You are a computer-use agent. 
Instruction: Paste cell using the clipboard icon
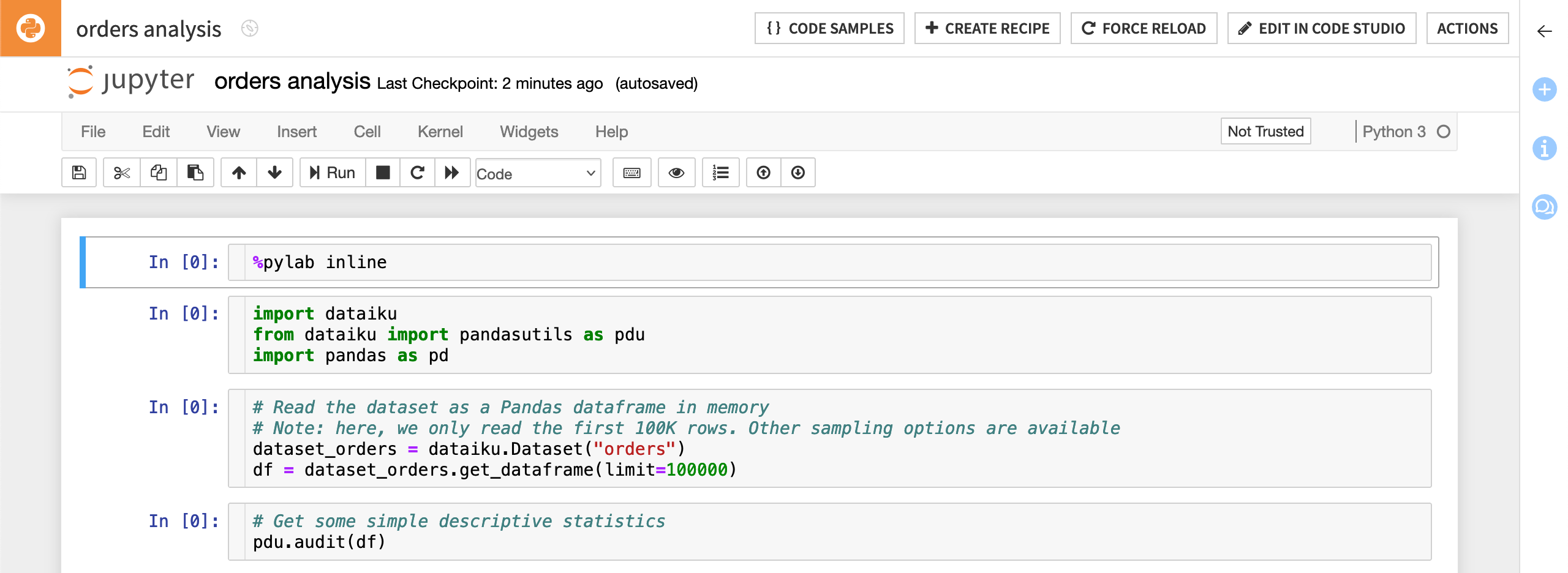[x=195, y=173]
